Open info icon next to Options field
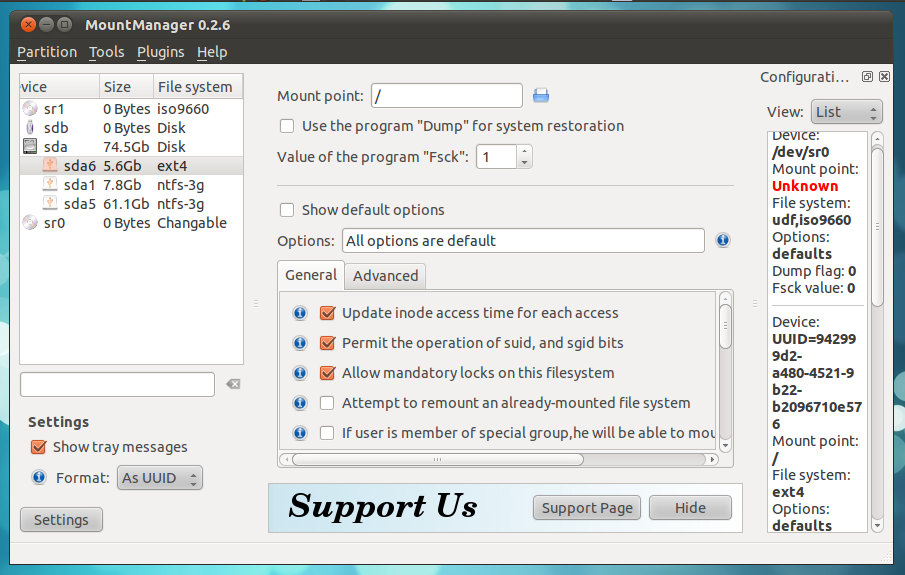Screen dimensions: 905x575 coord(723,240)
